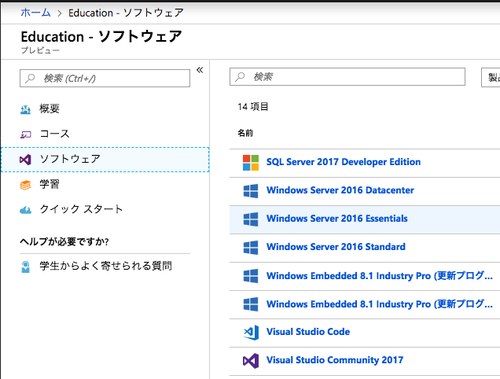500x379 pixels.
Task: Click the 名前 column header
Action: point(245,133)
